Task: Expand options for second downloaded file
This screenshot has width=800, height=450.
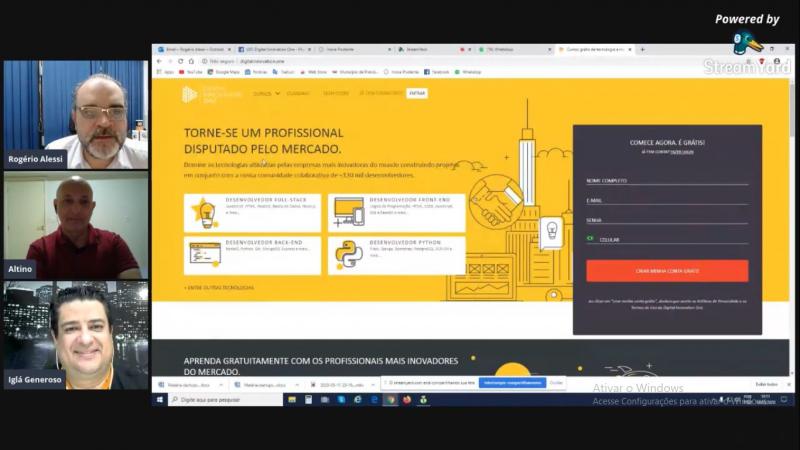Action: [x=297, y=385]
